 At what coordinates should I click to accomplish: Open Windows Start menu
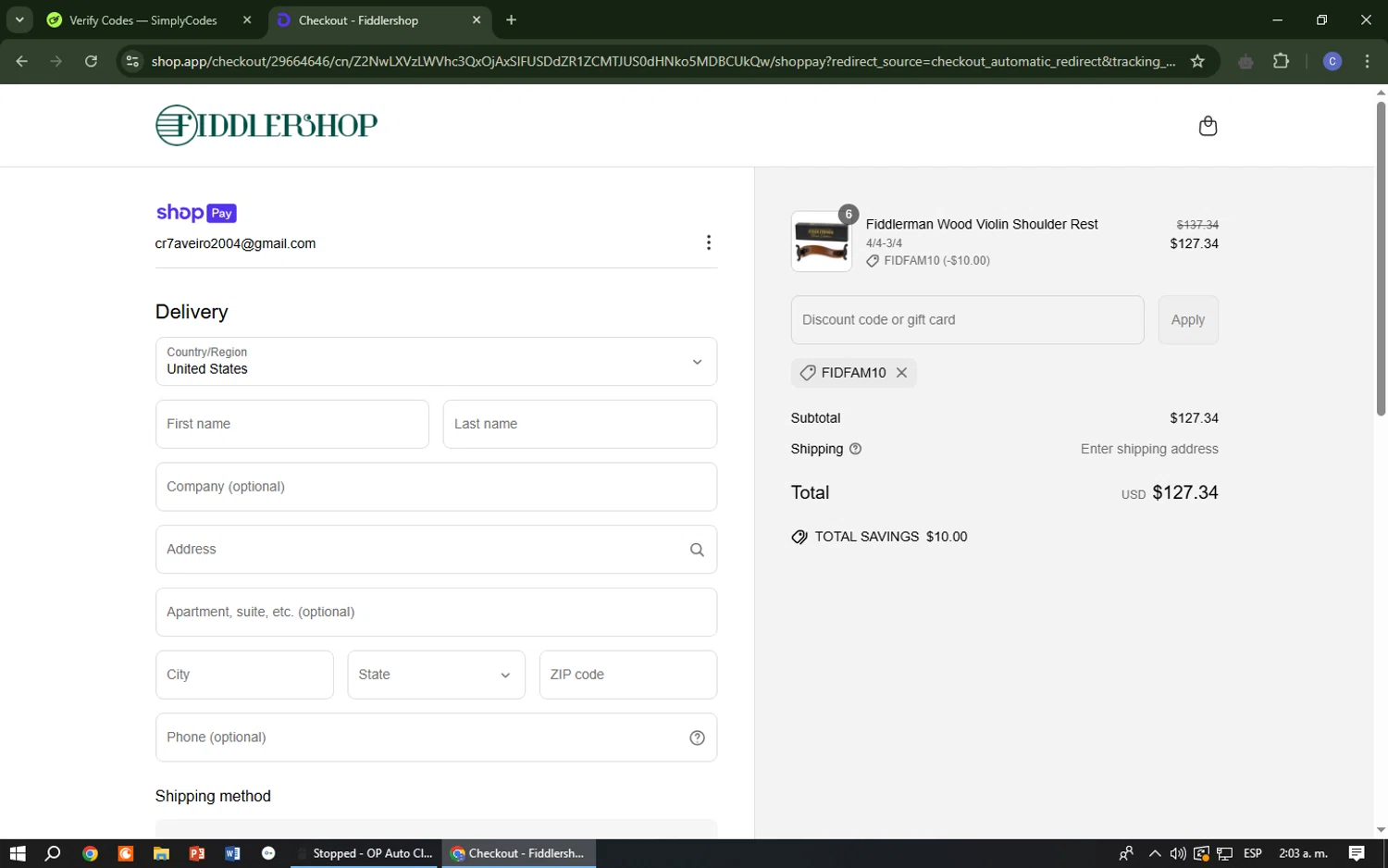(x=18, y=853)
